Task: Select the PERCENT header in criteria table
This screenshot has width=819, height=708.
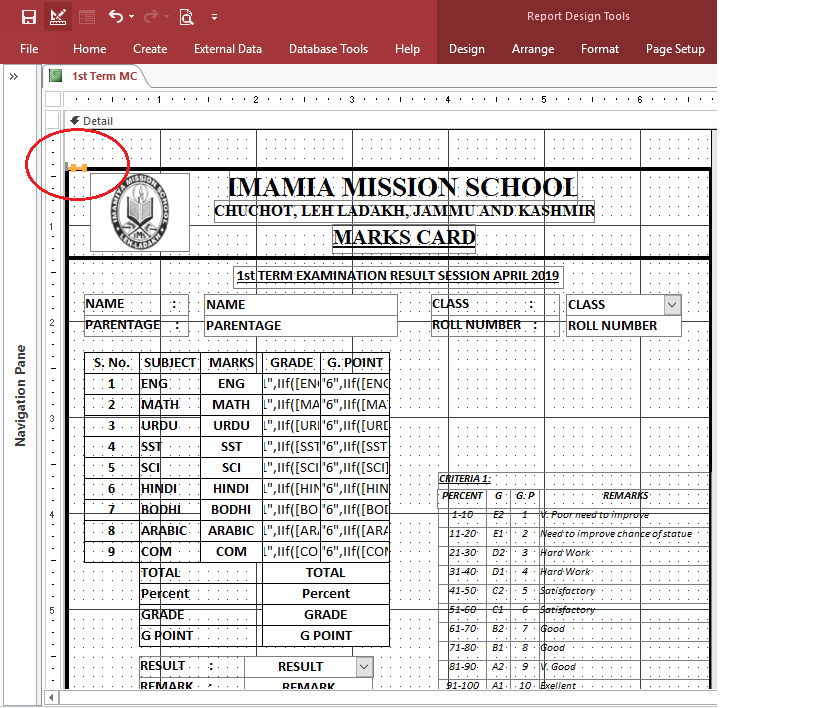Action: click(x=462, y=495)
